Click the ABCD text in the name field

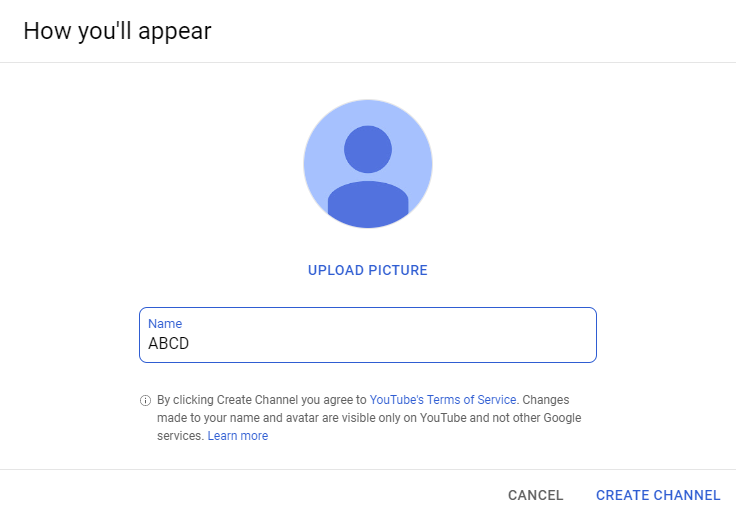coord(169,344)
